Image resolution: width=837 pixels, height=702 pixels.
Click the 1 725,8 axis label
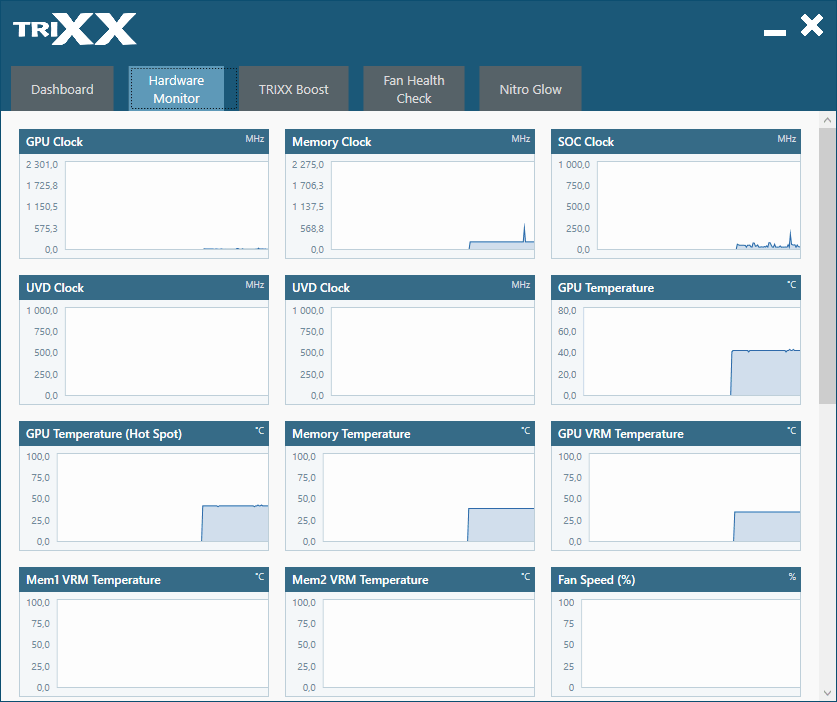[42, 185]
